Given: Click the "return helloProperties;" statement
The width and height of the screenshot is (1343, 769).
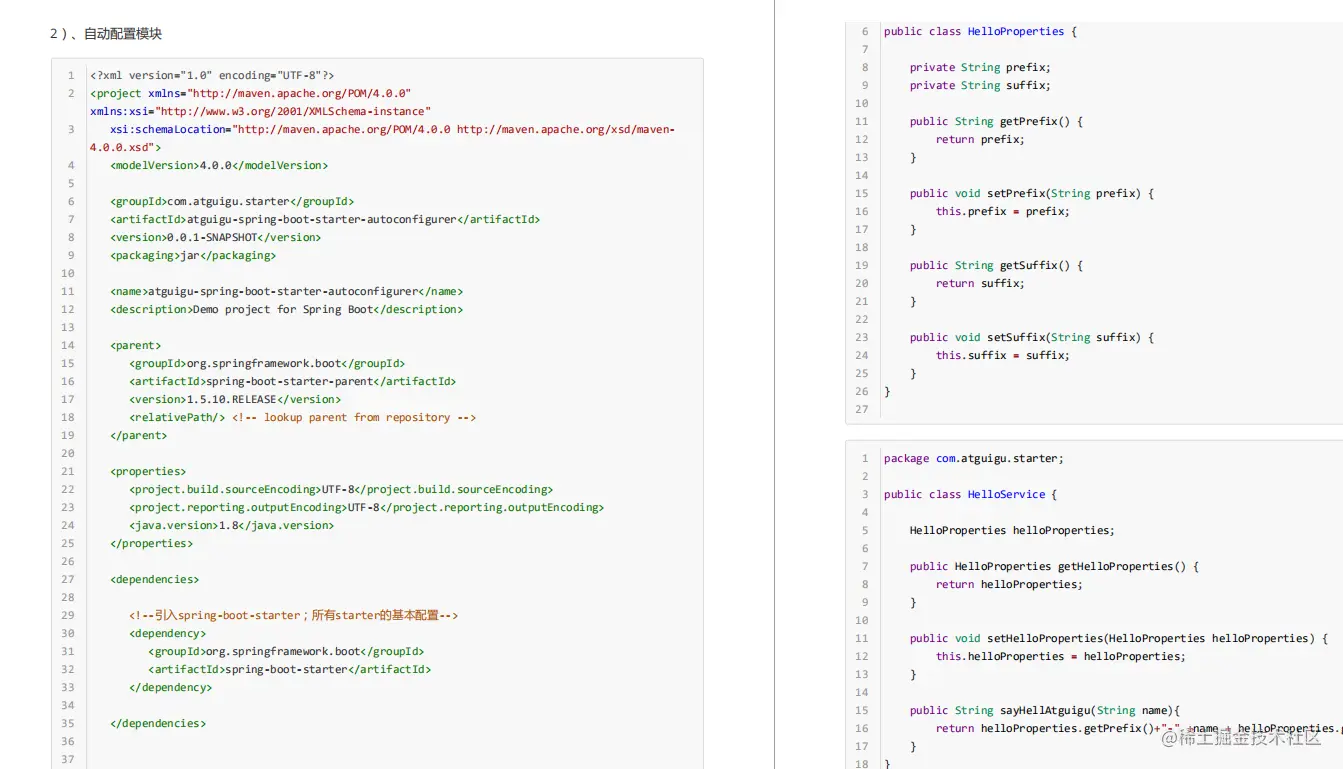Looking at the screenshot, I should click(1010, 584).
